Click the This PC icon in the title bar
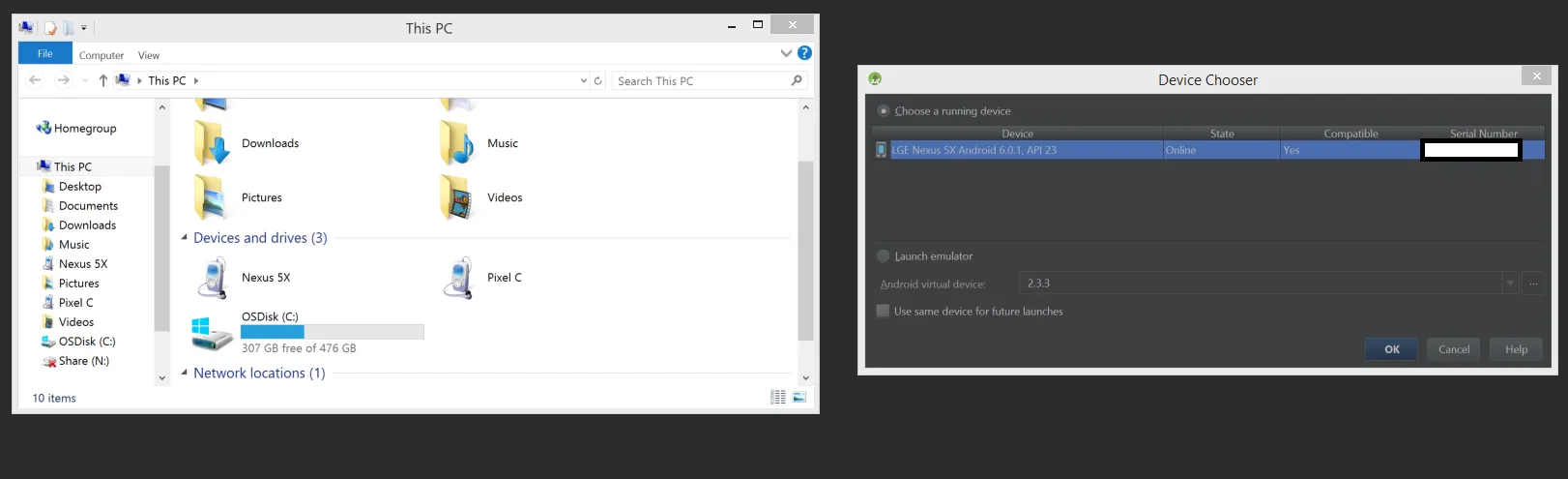This screenshot has height=479, width=1568. click(x=26, y=27)
